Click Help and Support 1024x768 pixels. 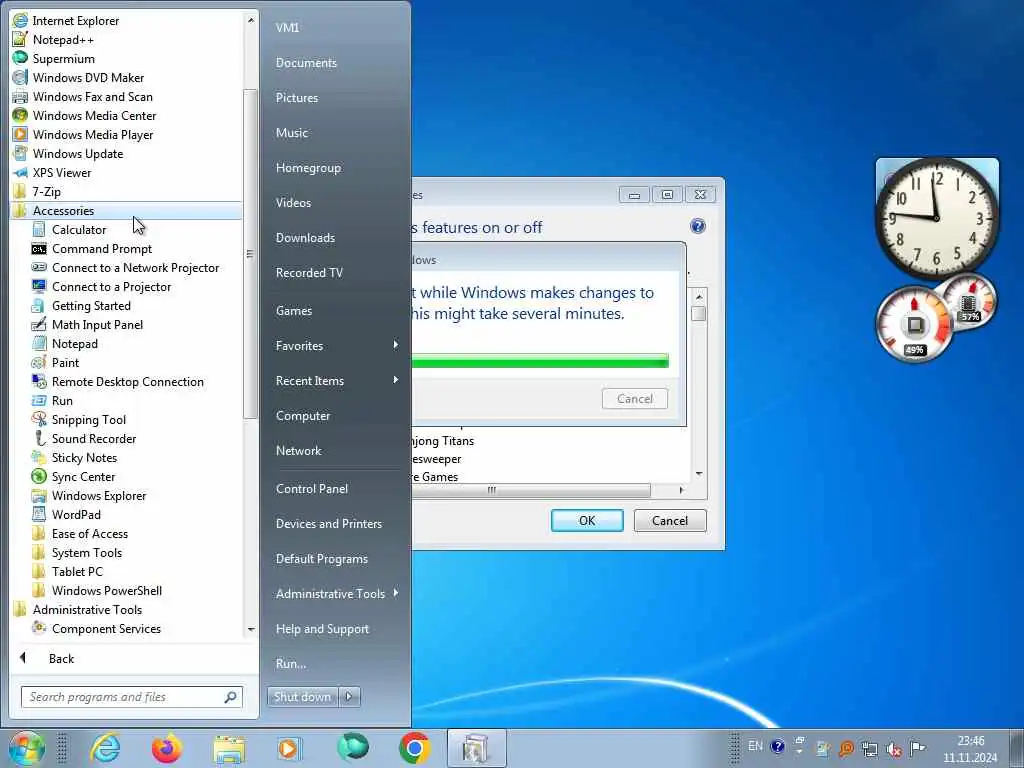(x=322, y=629)
